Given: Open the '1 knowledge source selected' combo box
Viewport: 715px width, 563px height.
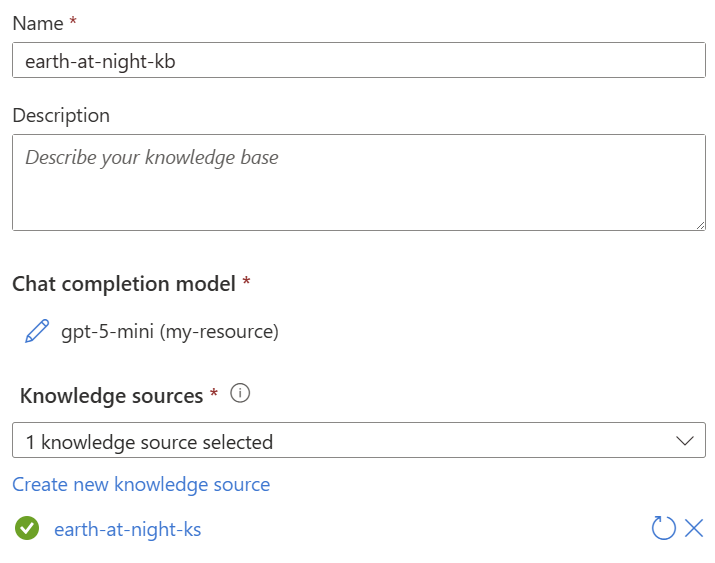Looking at the screenshot, I should point(359,440).
